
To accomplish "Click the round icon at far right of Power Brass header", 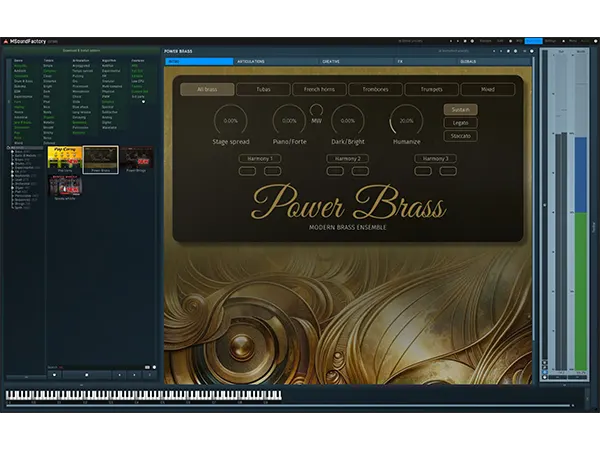I will click(x=532, y=51).
